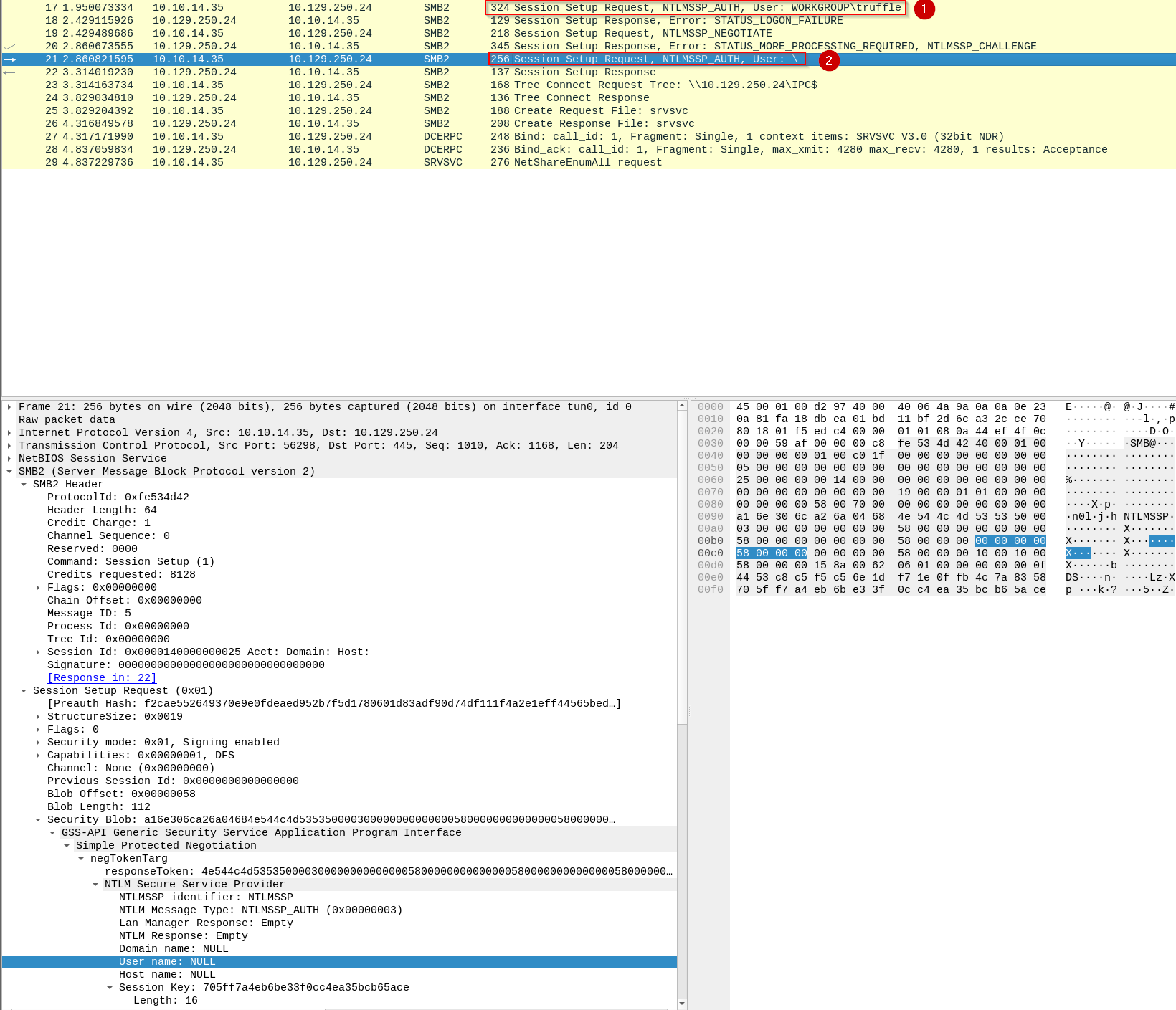
Task: Collapse the SMB2 Header subtree
Action: [23, 484]
